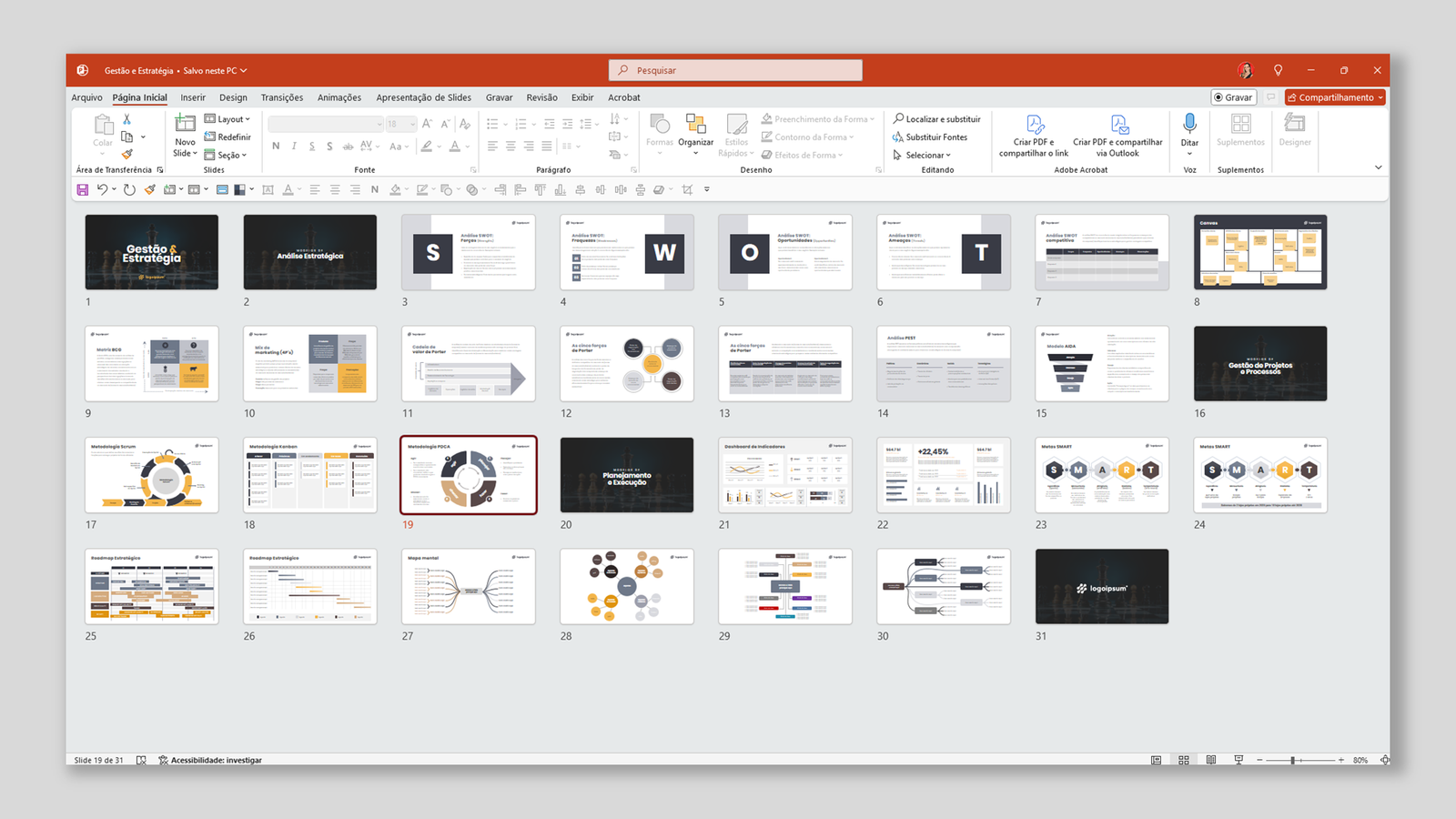Switch to Normal view in status bar
Viewport: 1456px width, 819px height.
click(x=1156, y=760)
